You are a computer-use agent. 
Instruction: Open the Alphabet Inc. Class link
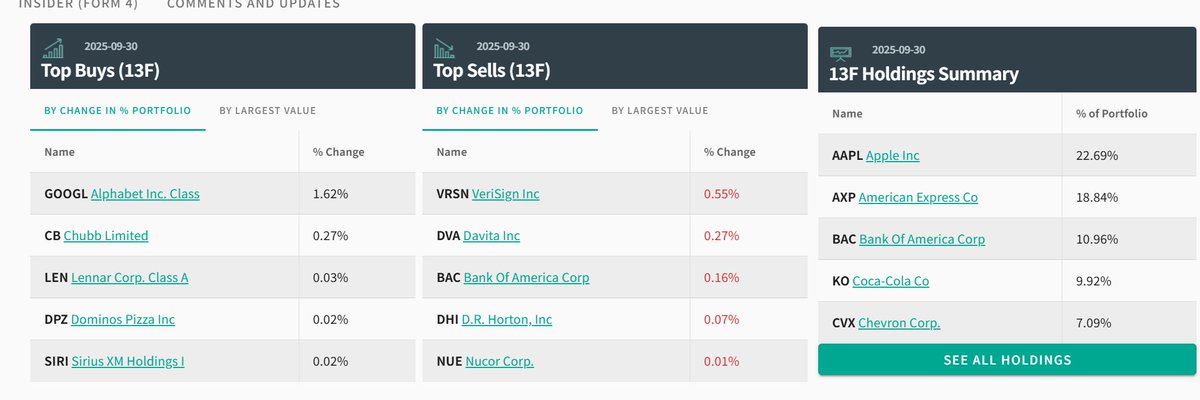pyautogui.click(x=145, y=194)
